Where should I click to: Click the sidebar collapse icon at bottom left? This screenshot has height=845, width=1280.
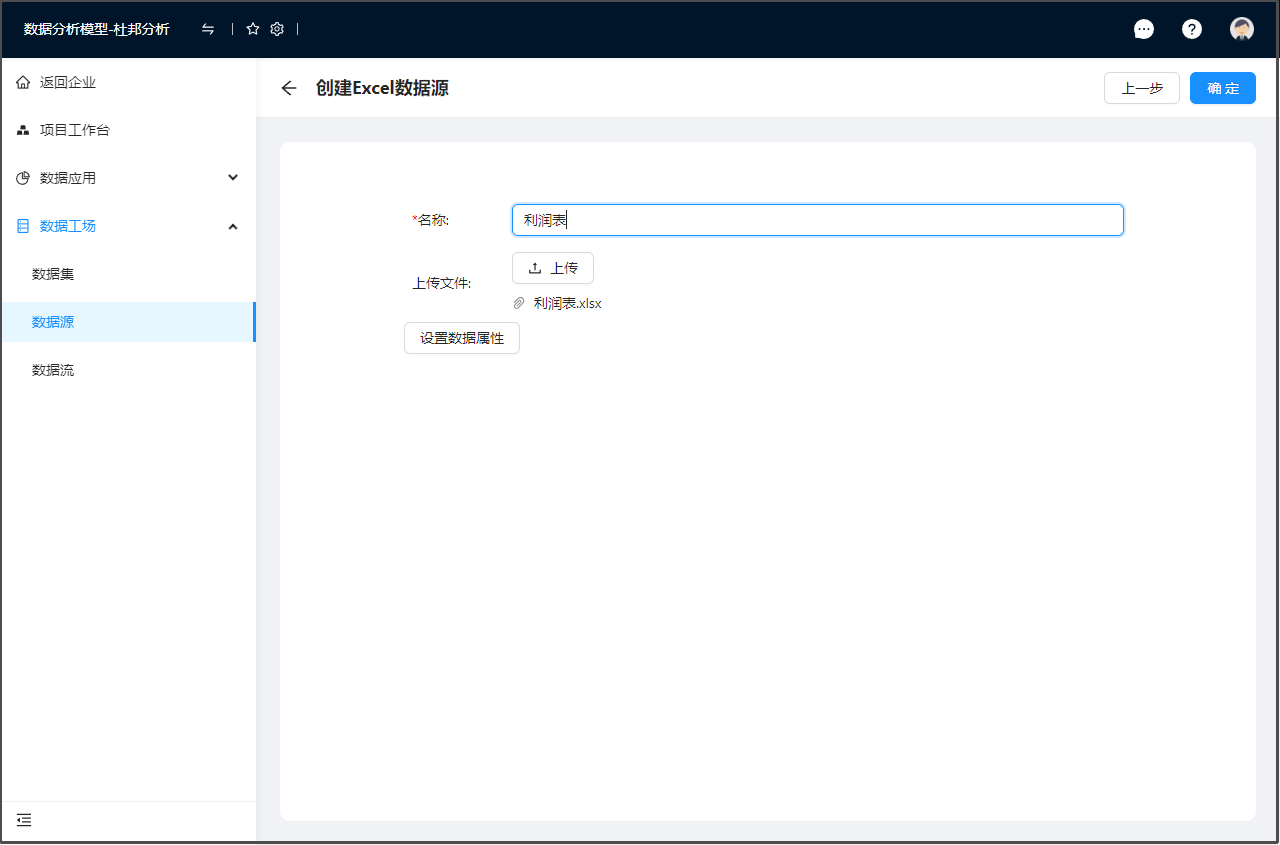pyautogui.click(x=23, y=820)
